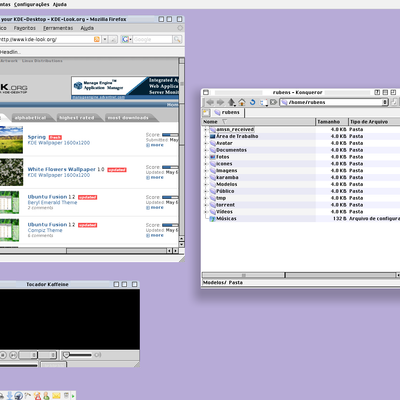Image resolution: width=400 pixels, height=400 pixels.
Task: Open the mail tray icon
Action: 56,396
